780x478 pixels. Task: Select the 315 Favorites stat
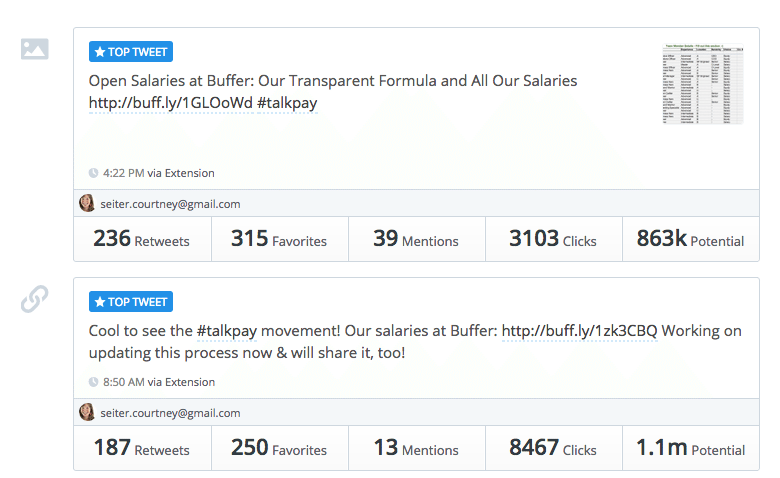point(280,239)
